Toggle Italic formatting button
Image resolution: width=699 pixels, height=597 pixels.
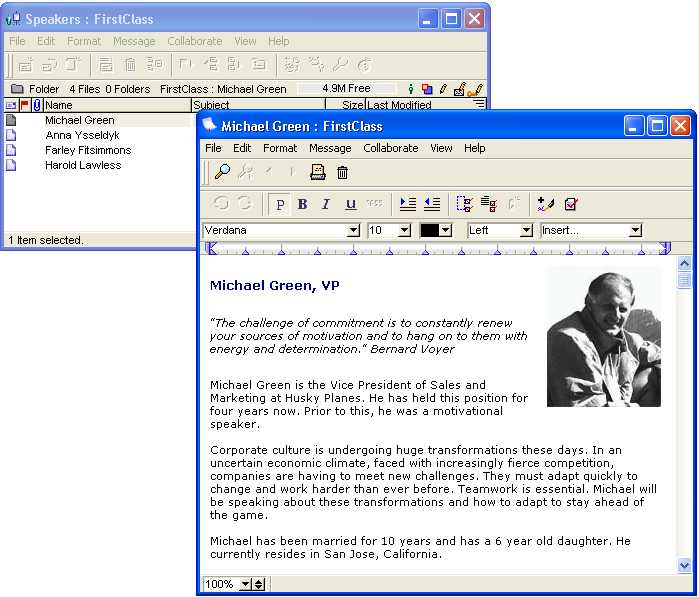(326, 204)
